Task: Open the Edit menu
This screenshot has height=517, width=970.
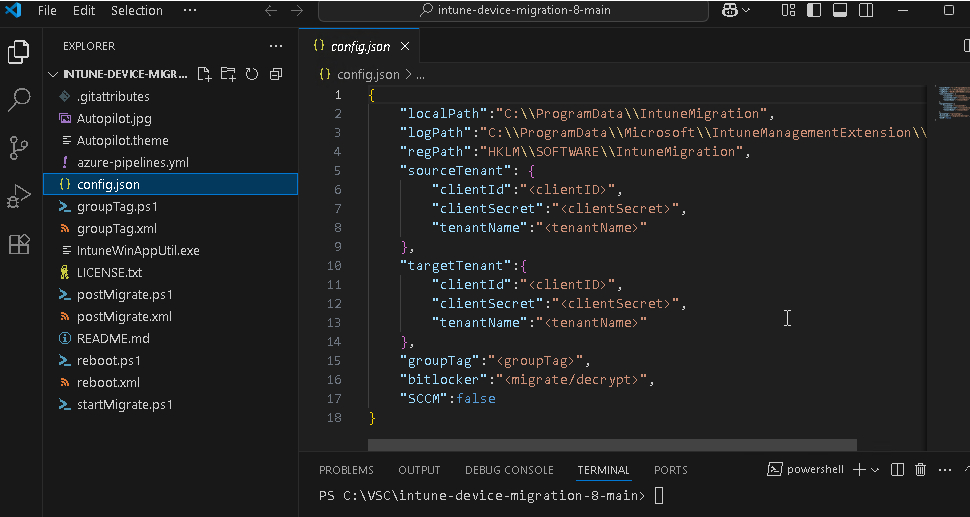Action: [84, 11]
